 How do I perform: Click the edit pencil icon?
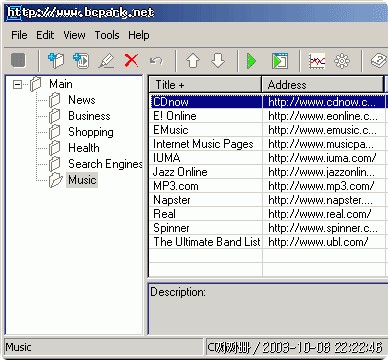tap(107, 61)
